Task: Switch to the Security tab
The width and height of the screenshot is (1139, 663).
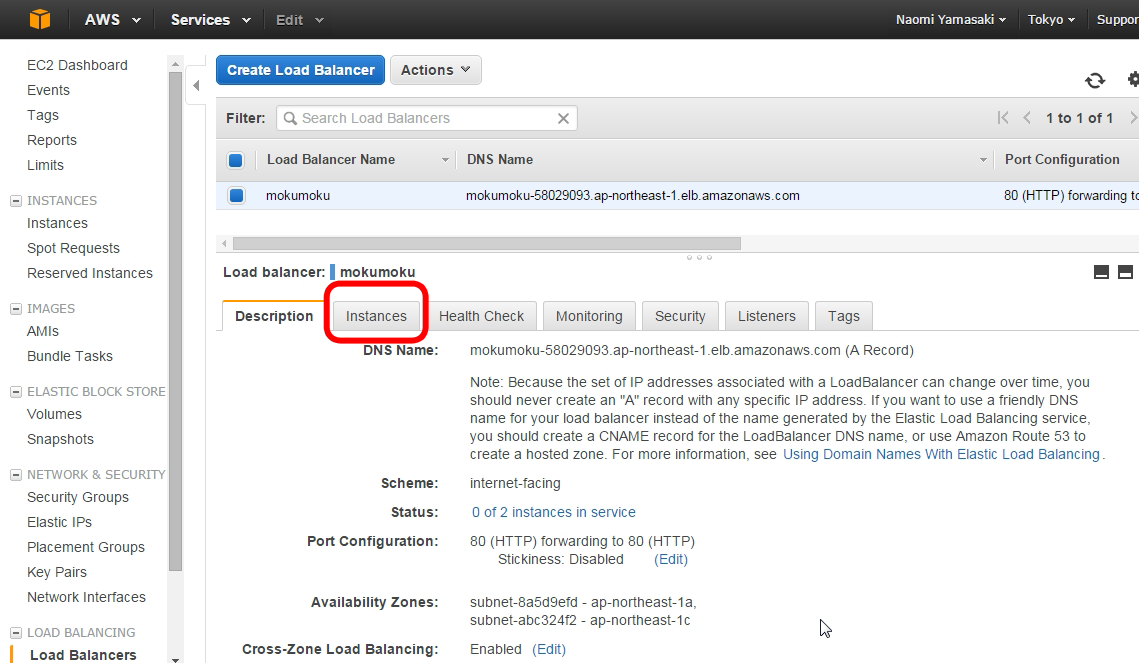Action: (680, 316)
